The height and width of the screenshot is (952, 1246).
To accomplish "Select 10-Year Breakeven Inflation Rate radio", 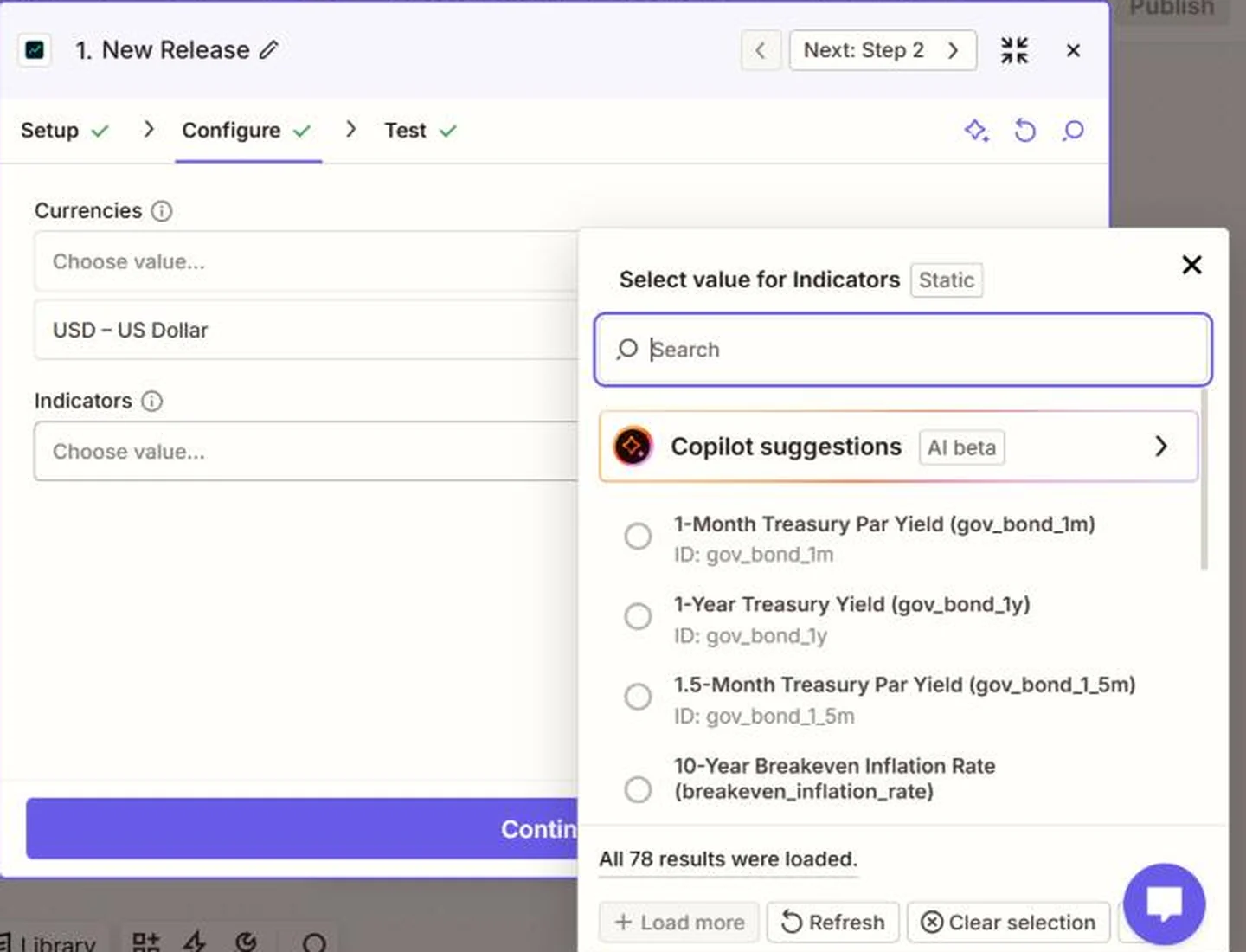I will (x=638, y=789).
